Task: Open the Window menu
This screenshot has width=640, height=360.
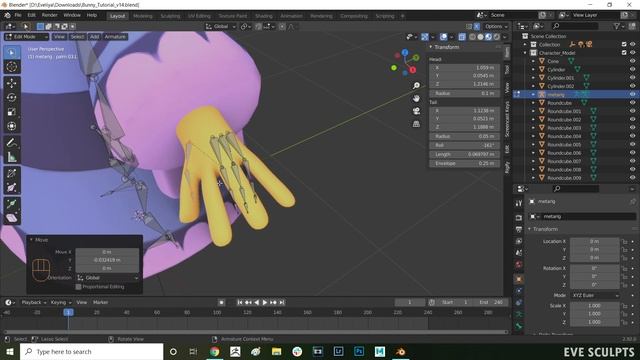Action: (71, 15)
